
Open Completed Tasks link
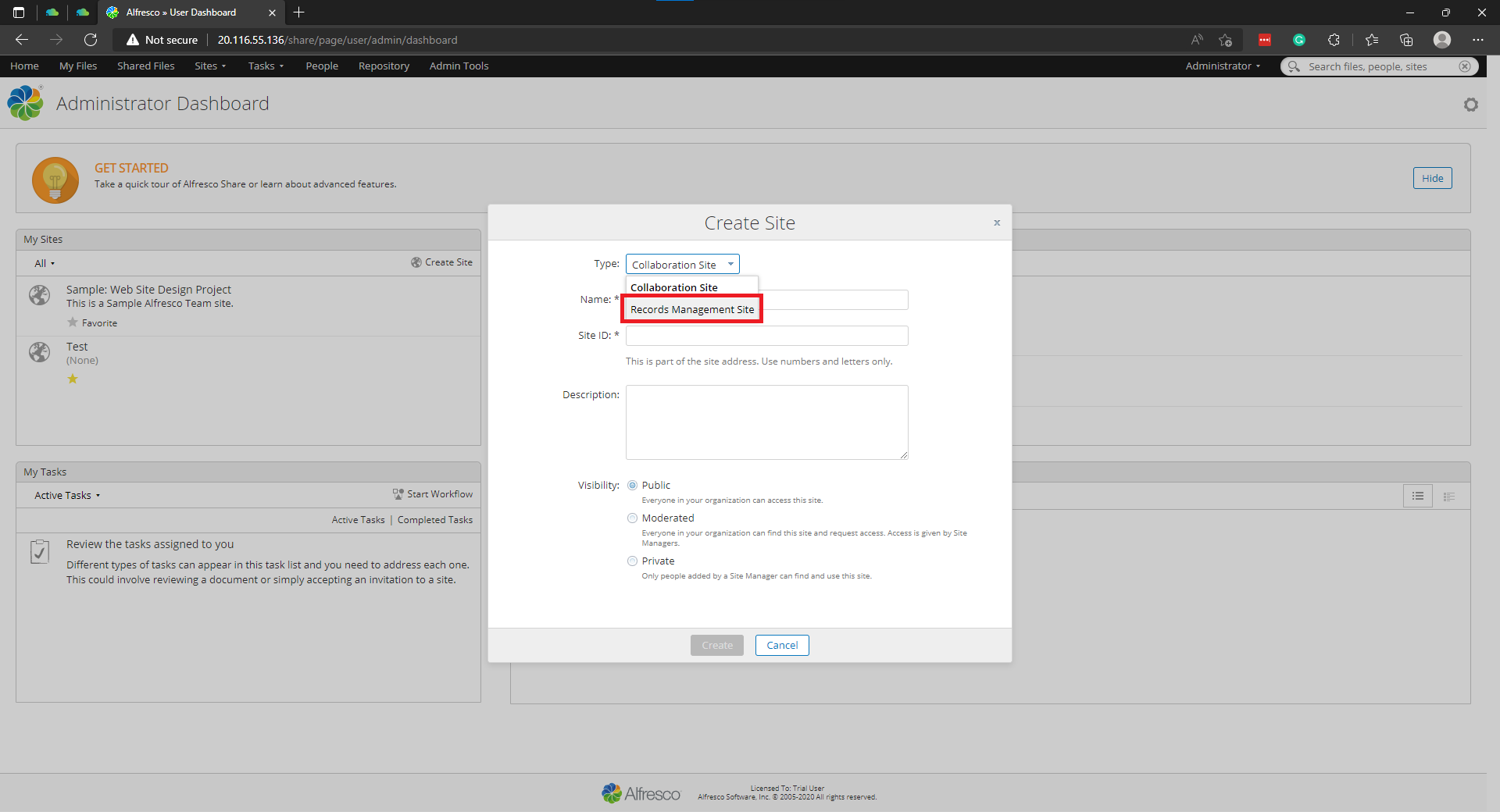coord(435,520)
